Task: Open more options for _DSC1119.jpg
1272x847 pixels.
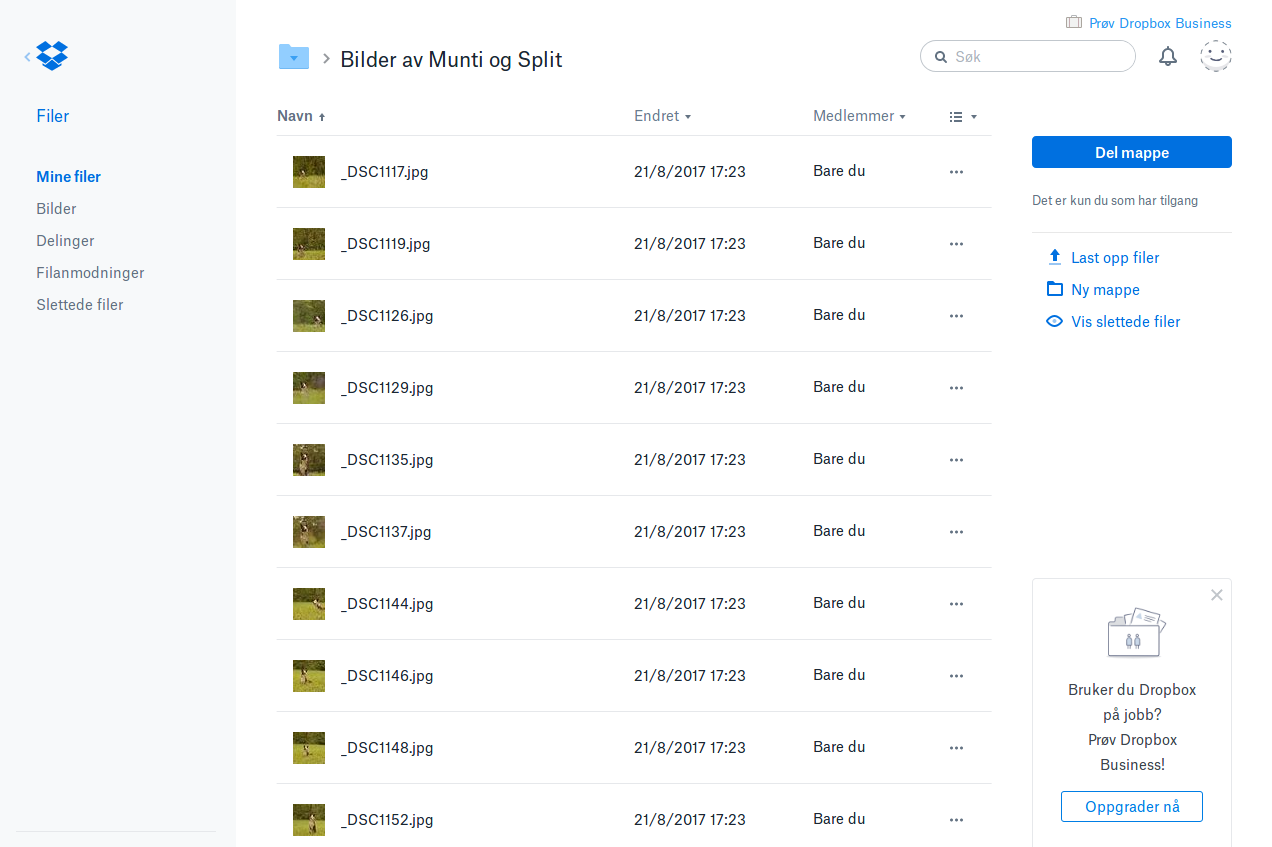Action: pyautogui.click(x=956, y=244)
